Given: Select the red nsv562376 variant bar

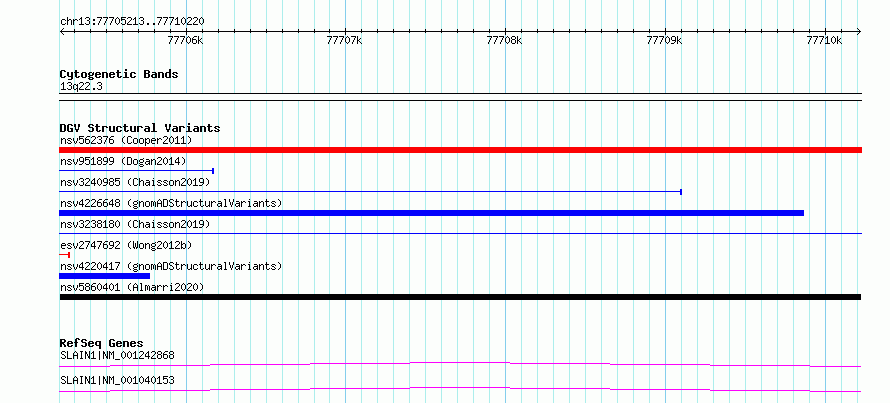Looking at the screenshot, I should coord(460,150).
